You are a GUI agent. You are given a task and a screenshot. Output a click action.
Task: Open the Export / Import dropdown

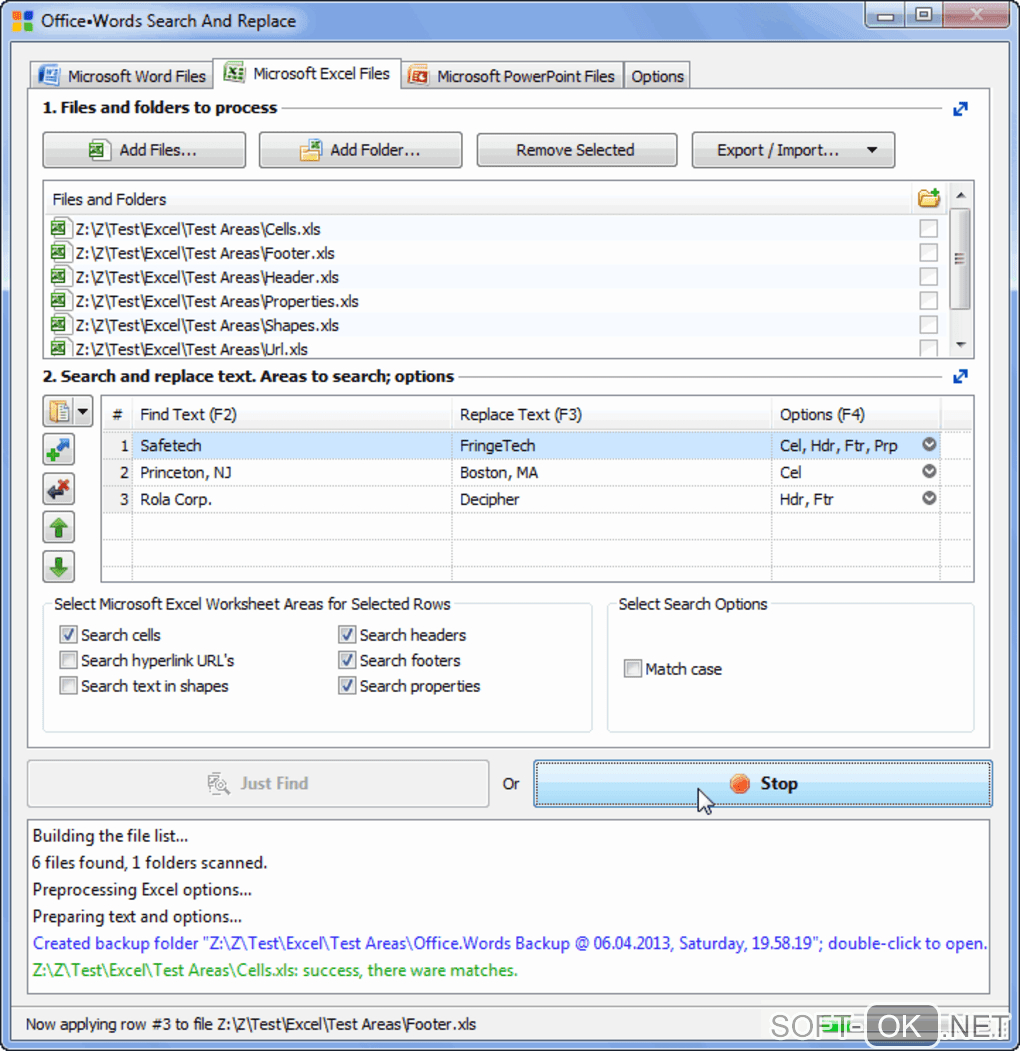click(793, 149)
